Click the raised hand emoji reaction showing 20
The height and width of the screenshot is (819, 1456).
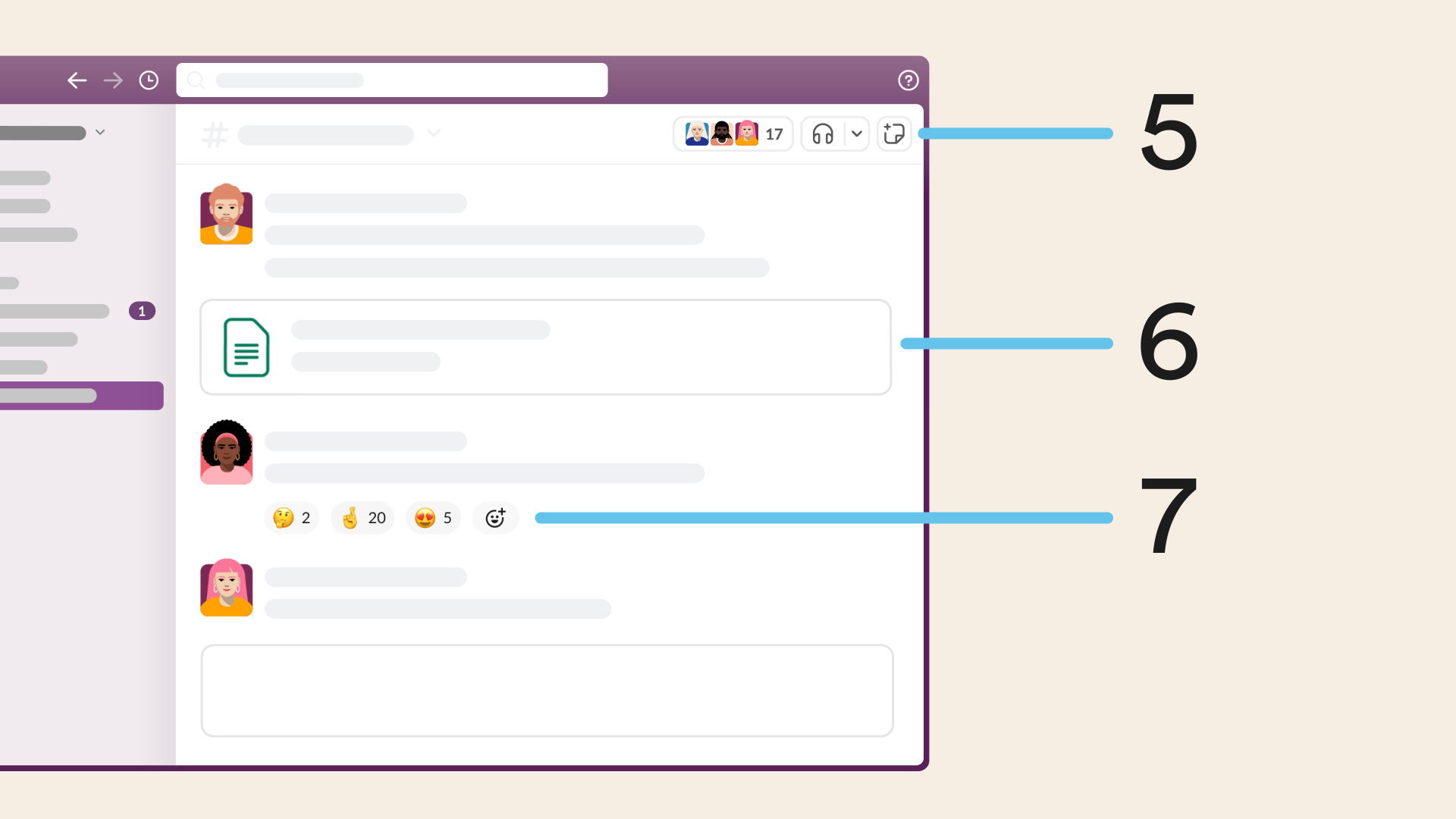(363, 517)
